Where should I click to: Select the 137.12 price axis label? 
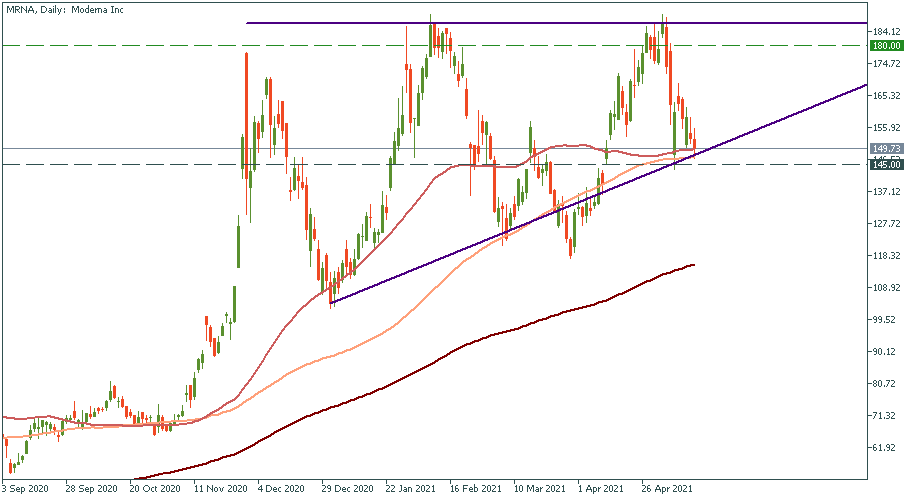click(881, 192)
